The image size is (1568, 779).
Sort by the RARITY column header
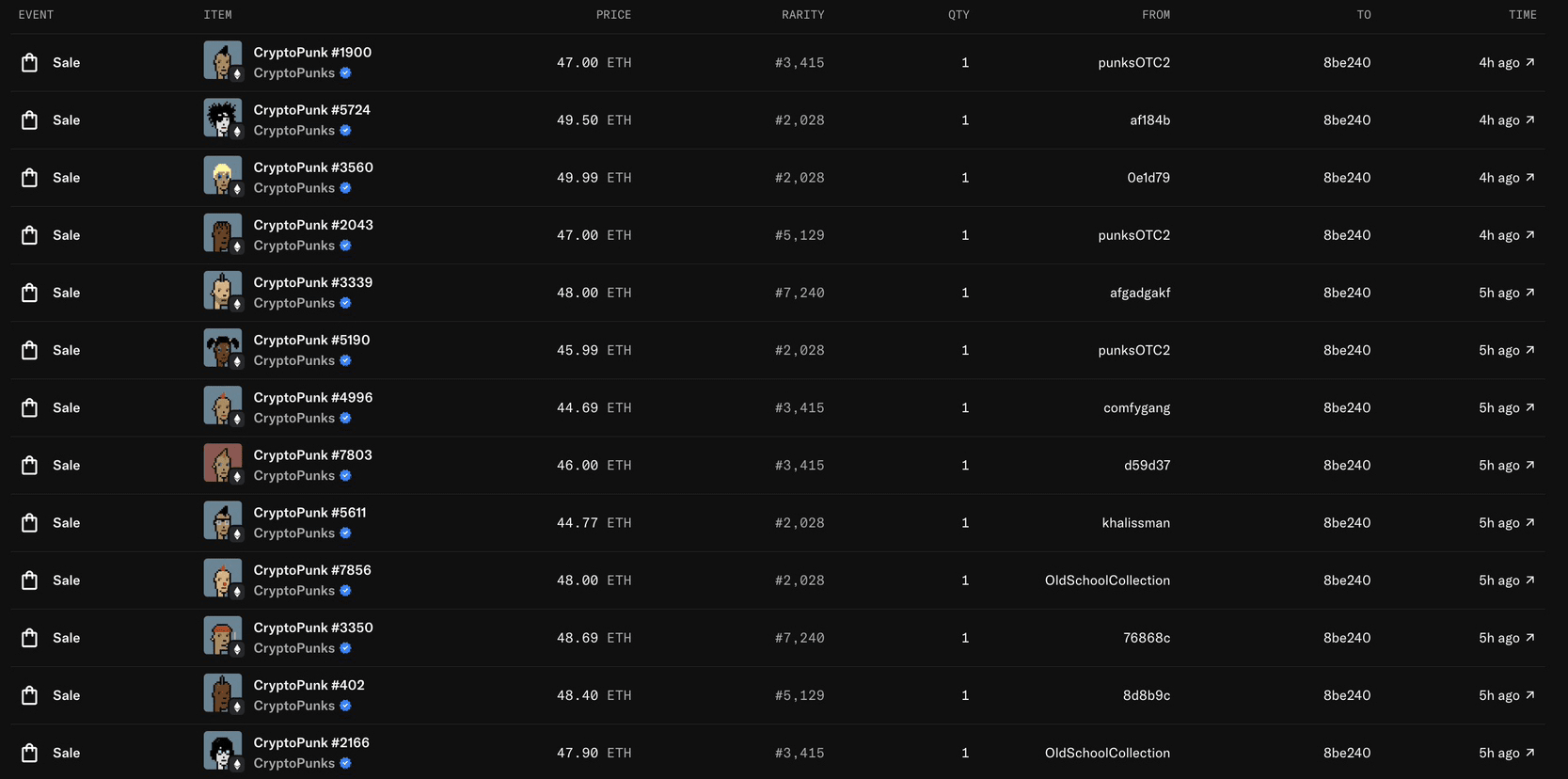click(x=802, y=15)
